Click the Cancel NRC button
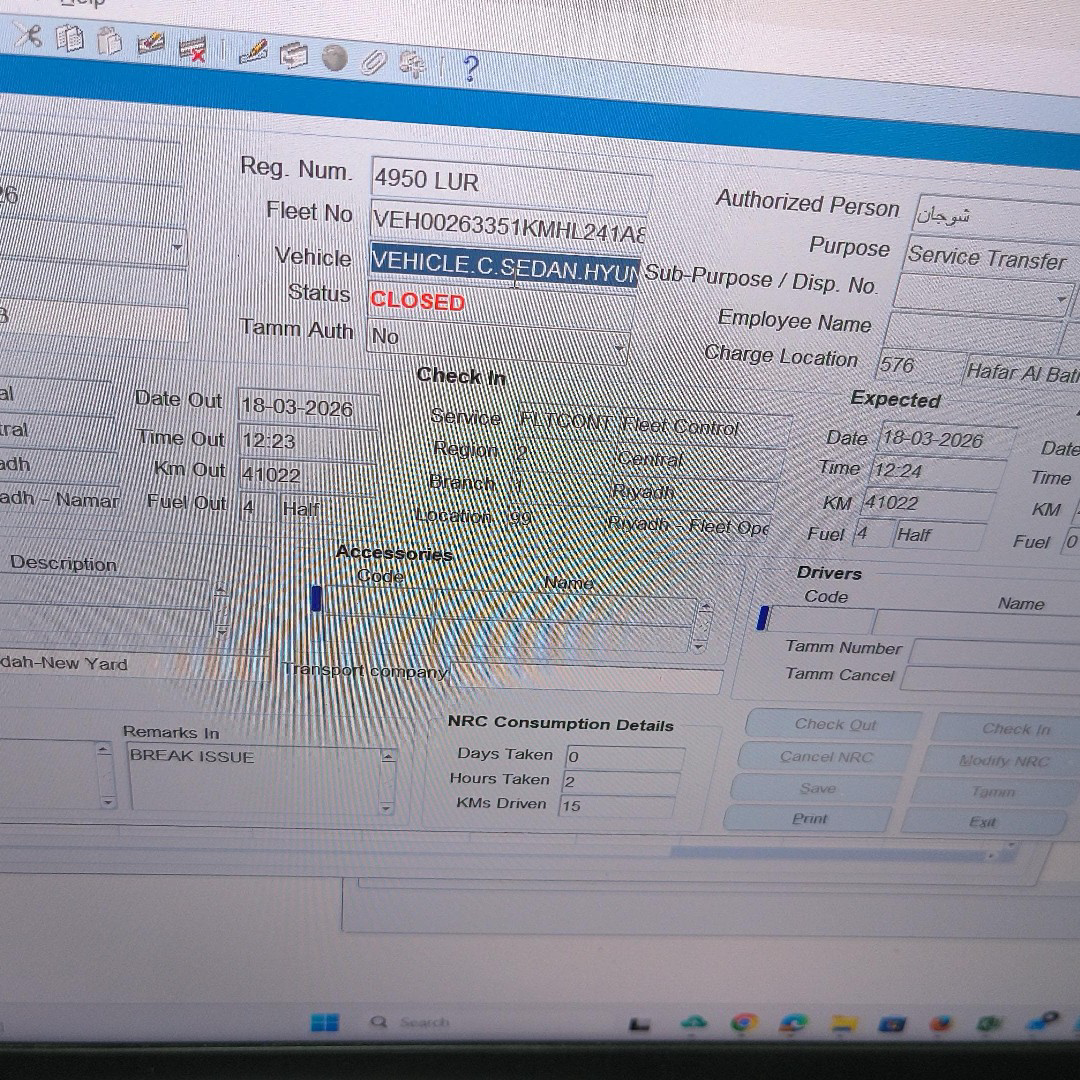 click(826, 757)
